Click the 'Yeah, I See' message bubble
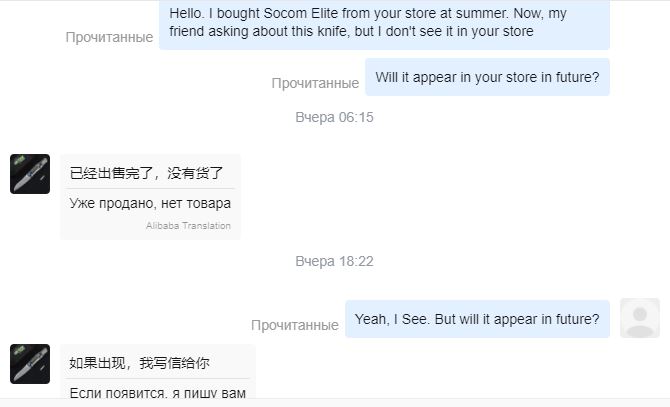The width and height of the screenshot is (670, 407). click(477, 319)
